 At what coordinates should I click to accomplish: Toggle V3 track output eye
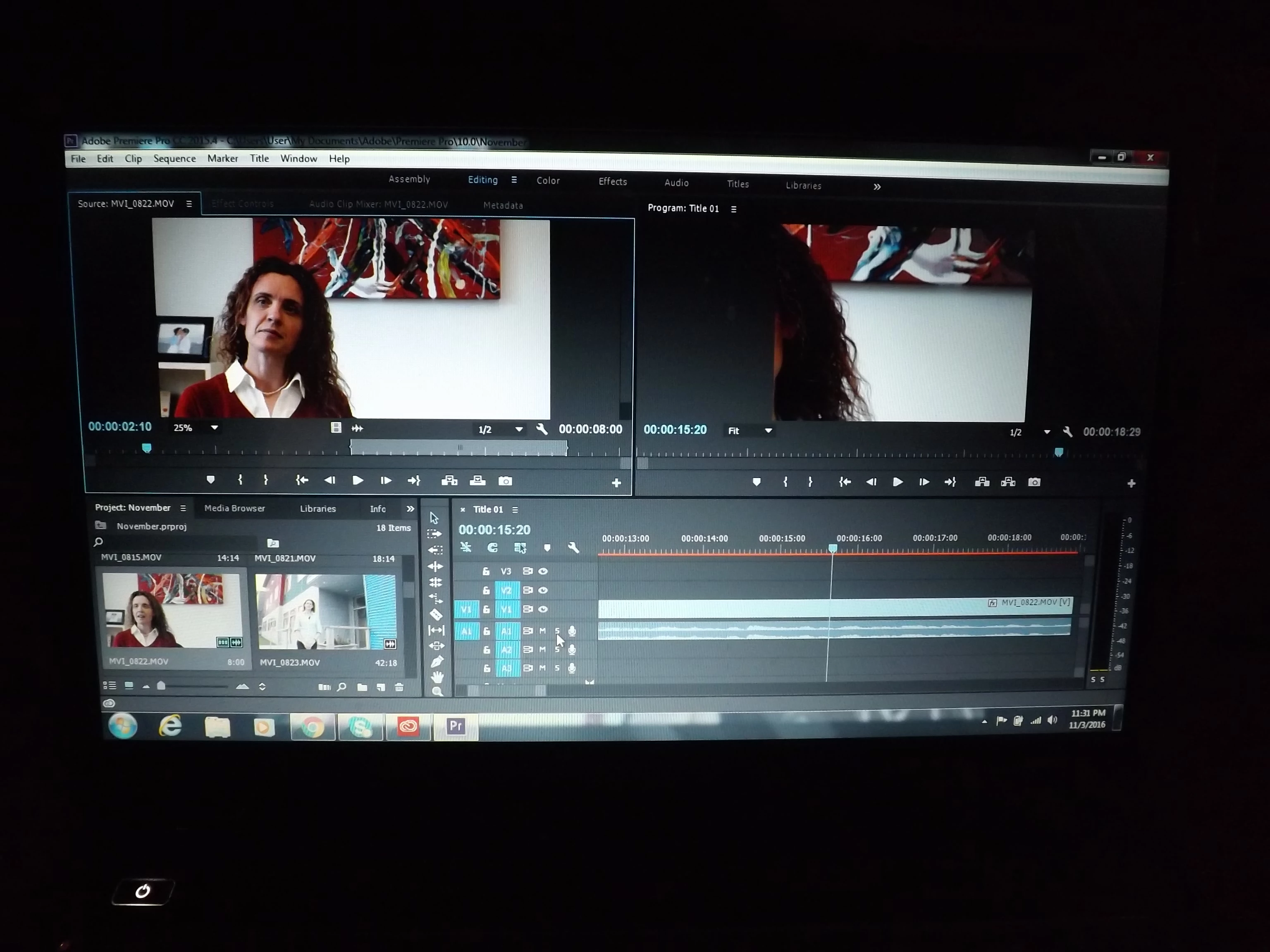point(543,571)
